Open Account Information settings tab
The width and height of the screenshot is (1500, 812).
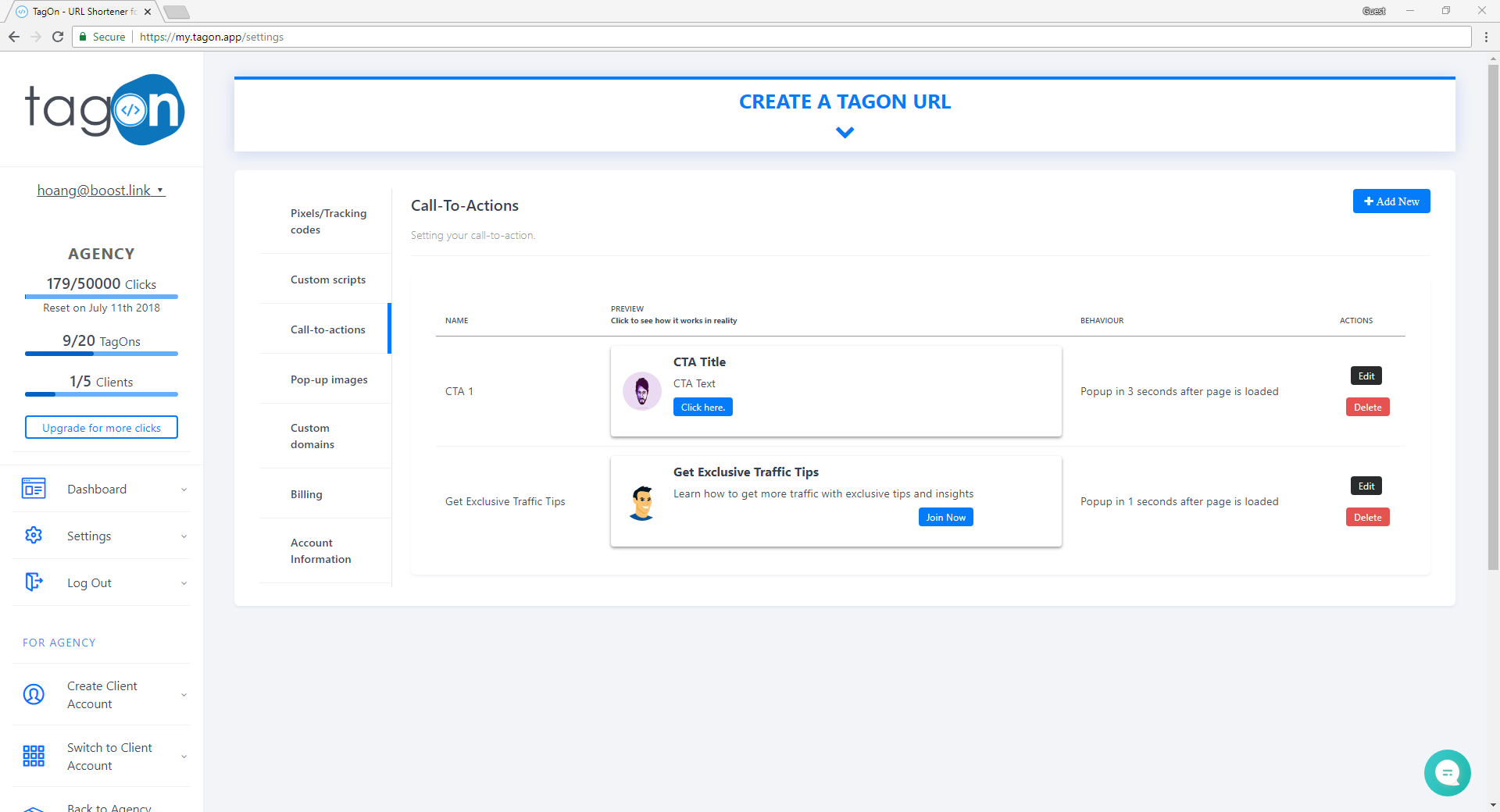[x=325, y=550]
